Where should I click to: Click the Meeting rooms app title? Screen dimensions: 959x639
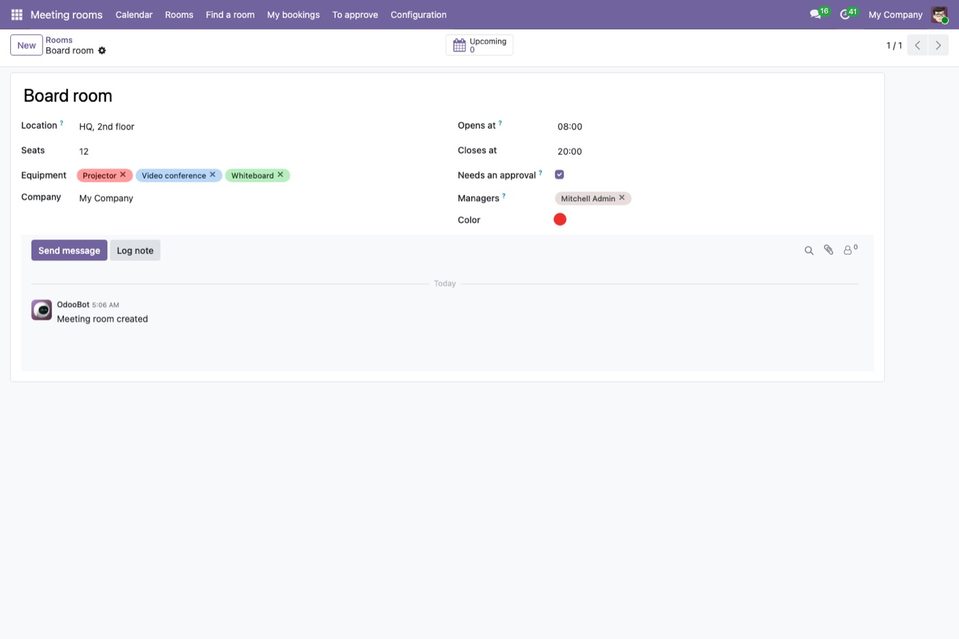coord(67,15)
